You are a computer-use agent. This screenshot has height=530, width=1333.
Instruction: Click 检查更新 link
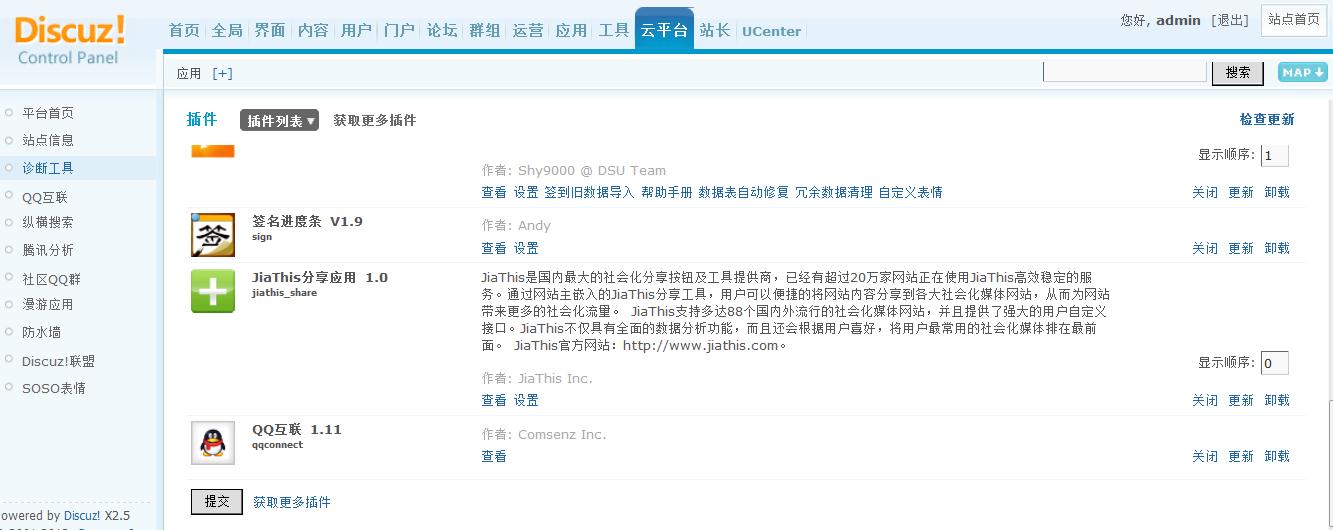[x=1267, y=120]
